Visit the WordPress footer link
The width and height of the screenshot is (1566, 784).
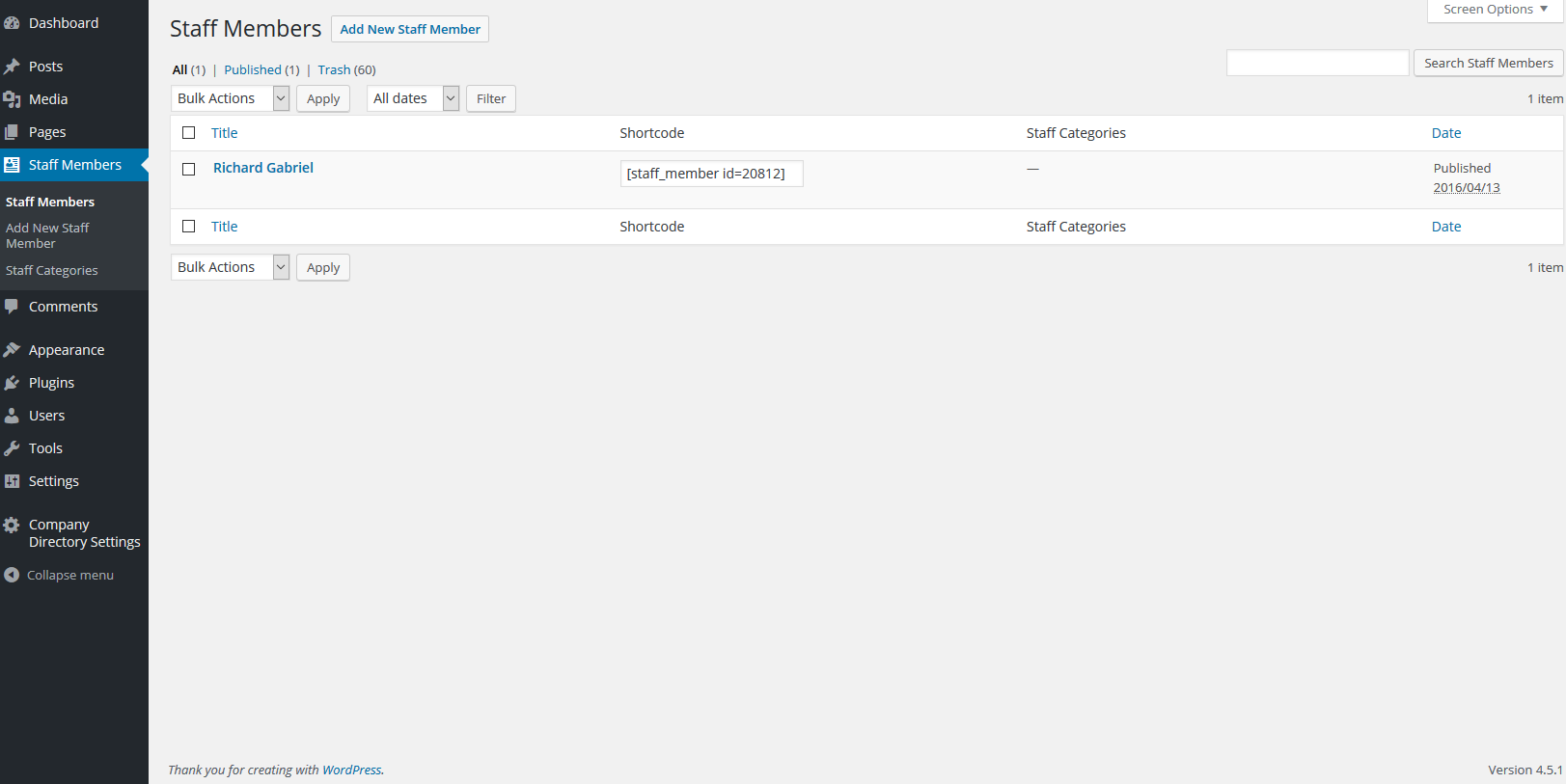(351, 770)
